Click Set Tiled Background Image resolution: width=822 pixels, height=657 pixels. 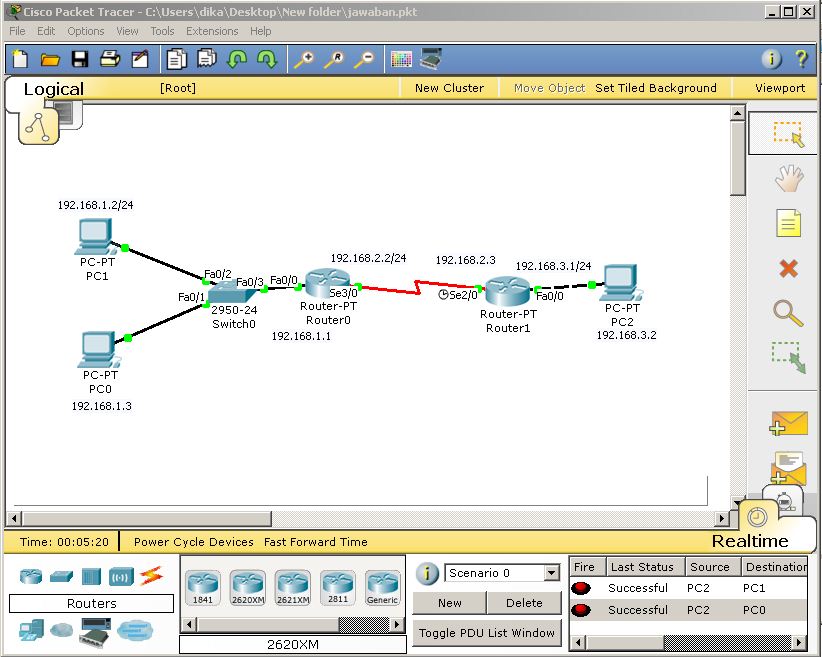click(x=656, y=88)
